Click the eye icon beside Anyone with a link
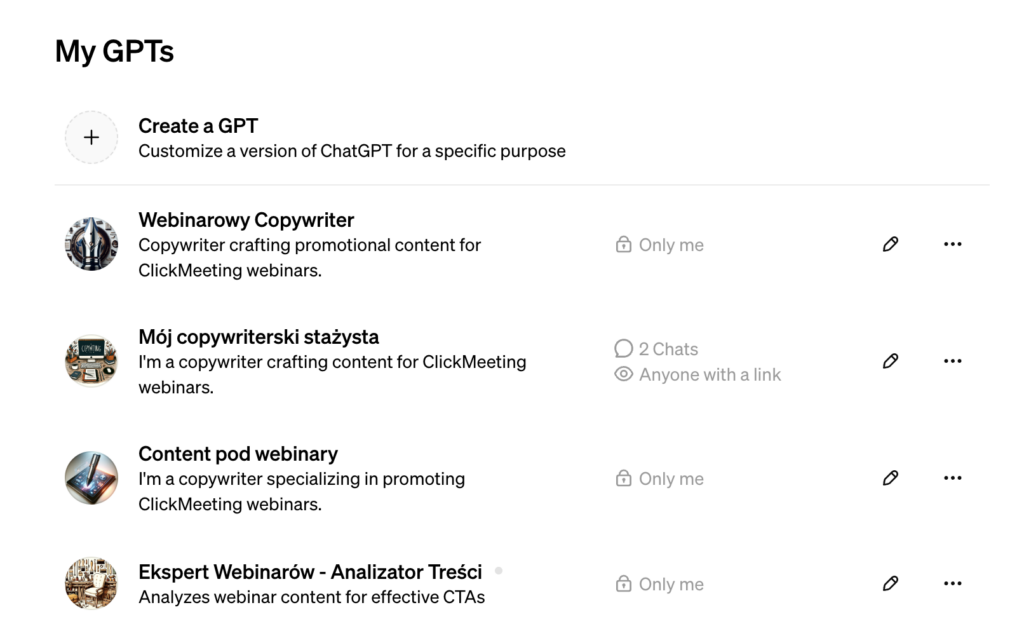Screen dimensions: 1024x638 pos(624,374)
